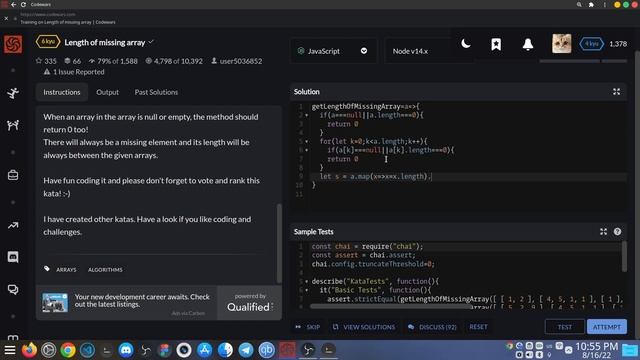Open the browser extensions puzzle icon
640x360 pixels.
click(x=591, y=4)
